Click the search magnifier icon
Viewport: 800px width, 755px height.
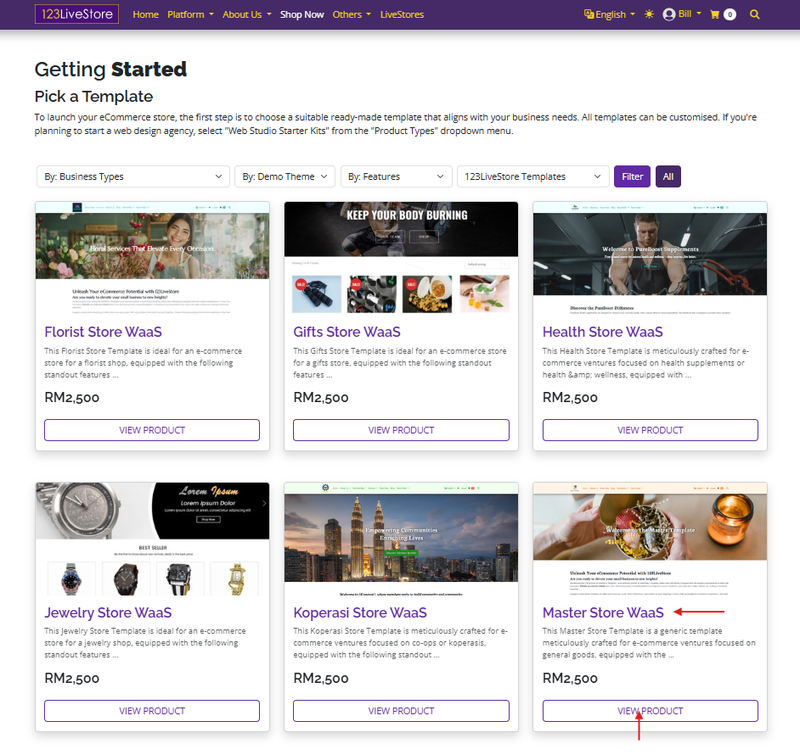pos(754,15)
